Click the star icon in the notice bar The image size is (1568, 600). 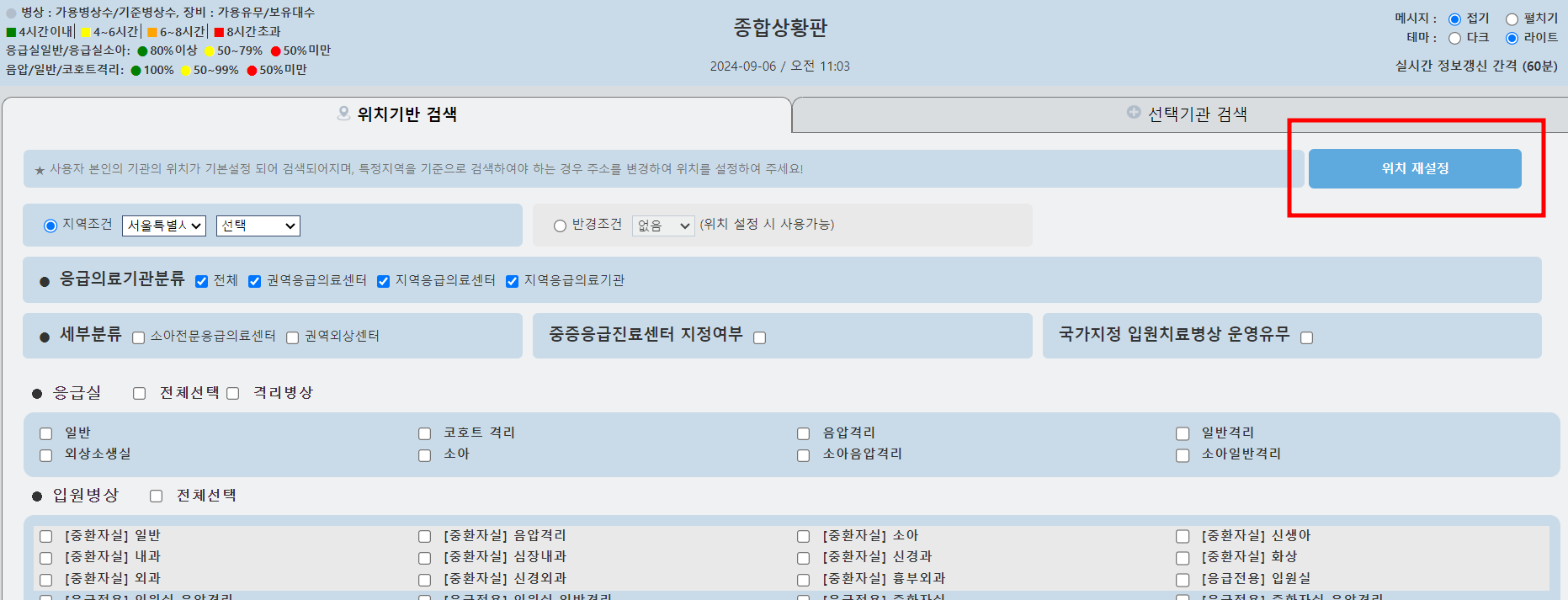(x=40, y=170)
